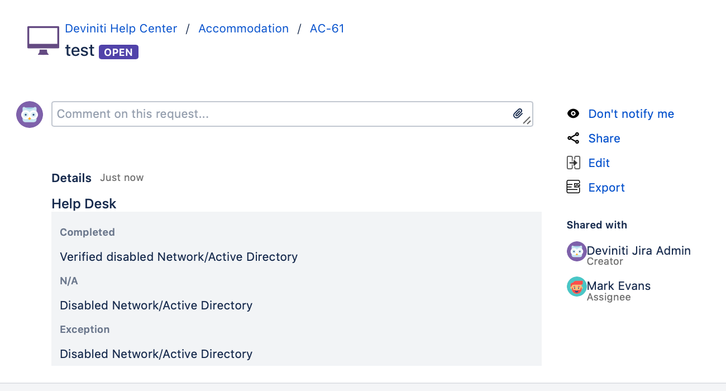726x391 pixels.
Task: Click the Verified disabled Network/Active Directory entry
Action: (x=179, y=257)
